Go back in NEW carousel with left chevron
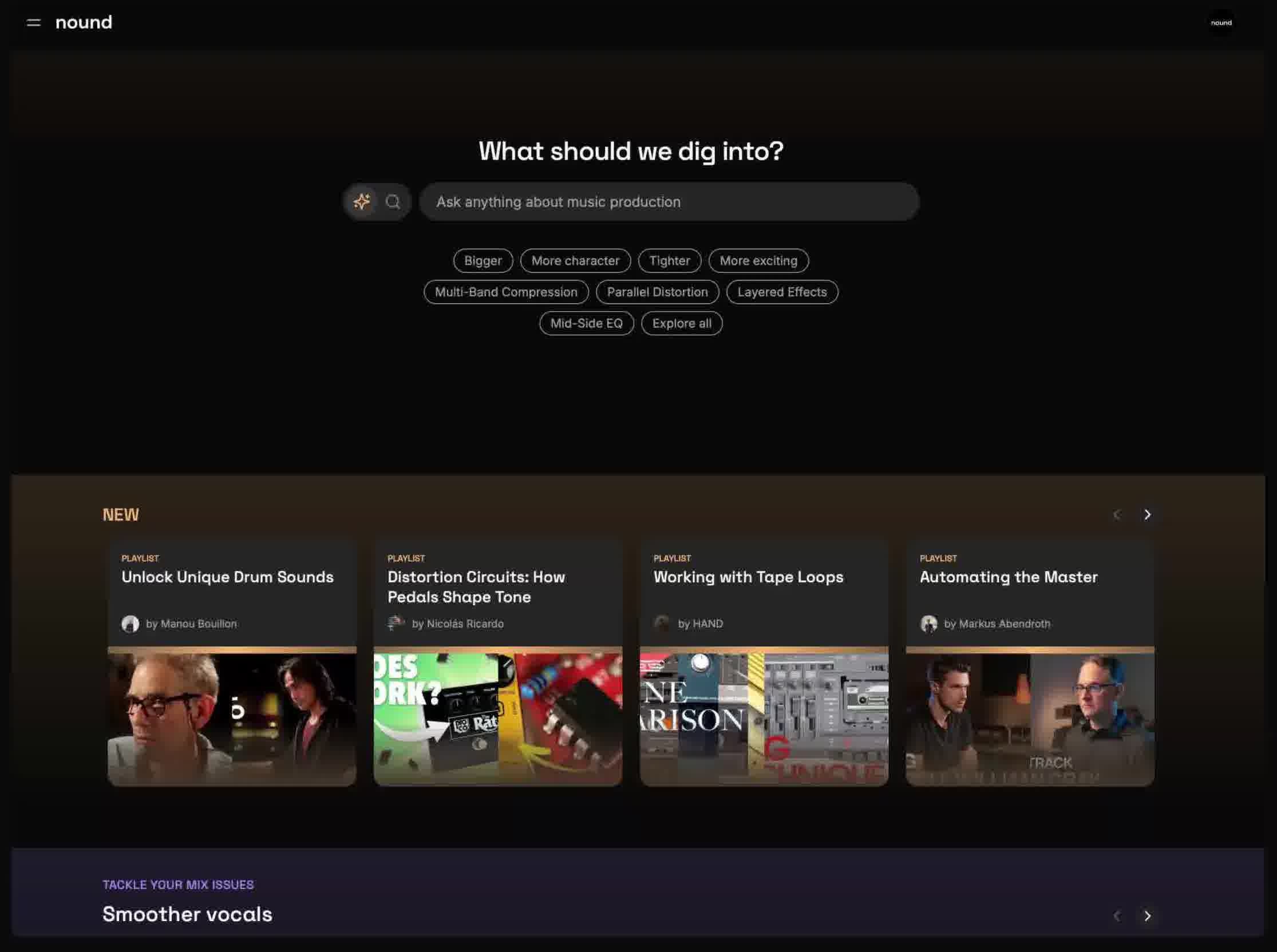 click(1117, 514)
